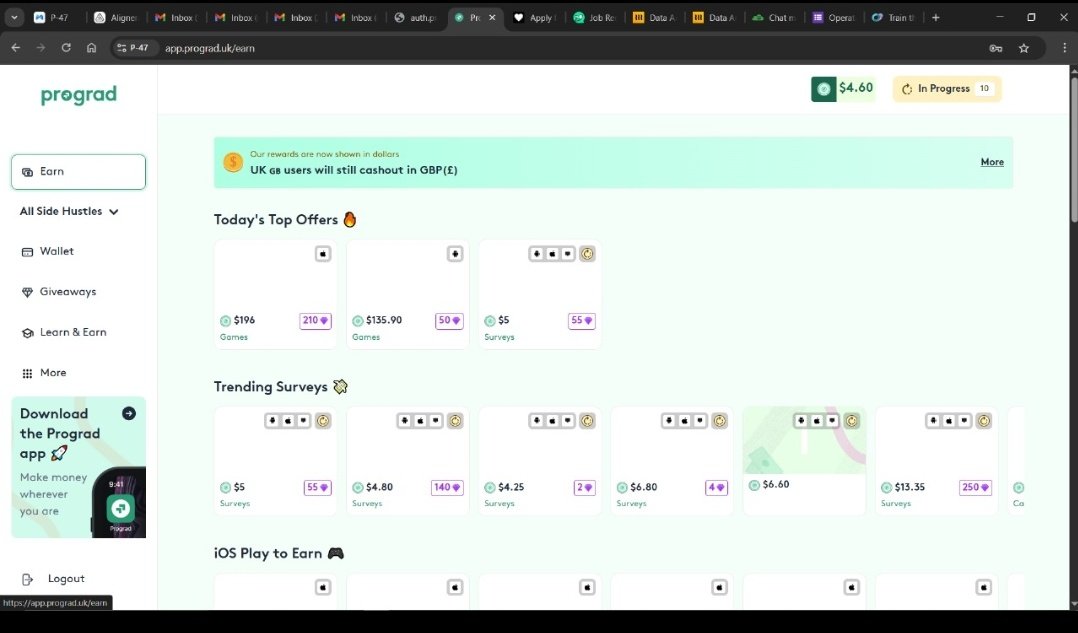The image size is (1078, 633).
Task: Open a new browser tab
Action: [x=936, y=18]
